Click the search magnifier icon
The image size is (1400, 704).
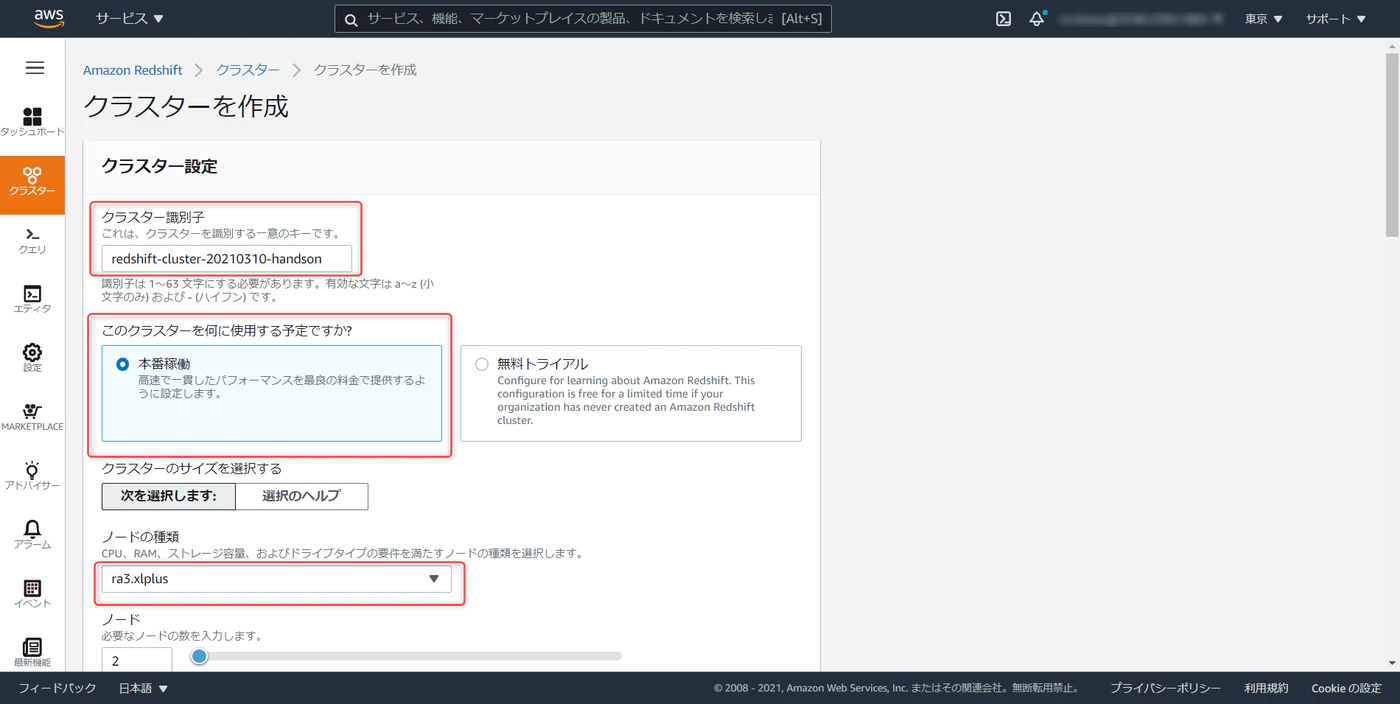coord(351,19)
